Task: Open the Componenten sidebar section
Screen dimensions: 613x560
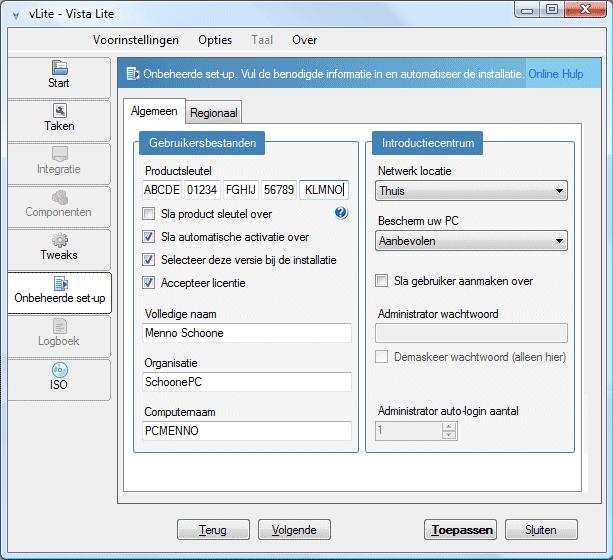Action: (x=59, y=206)
